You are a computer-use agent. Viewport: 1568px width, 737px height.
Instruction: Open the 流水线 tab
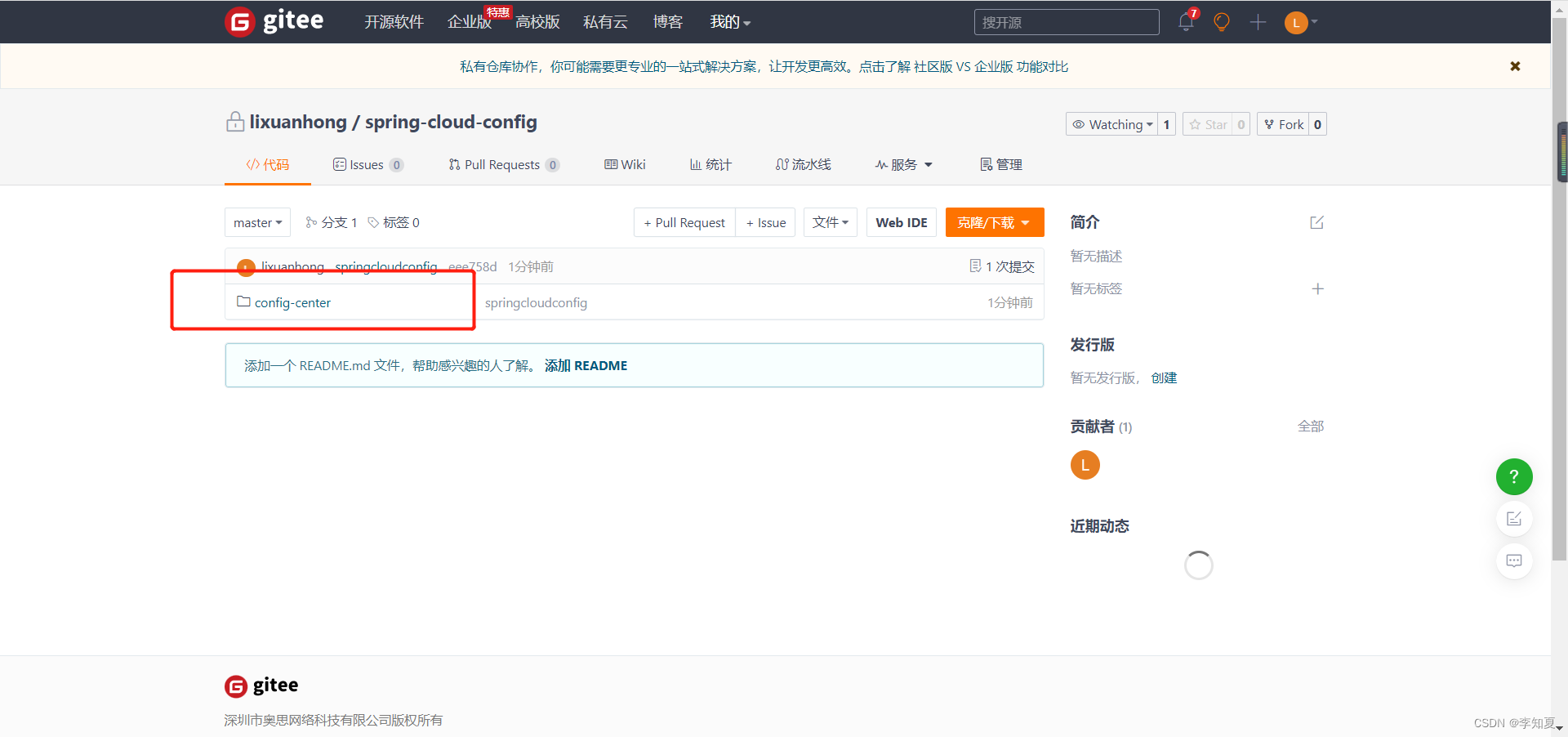804,164
